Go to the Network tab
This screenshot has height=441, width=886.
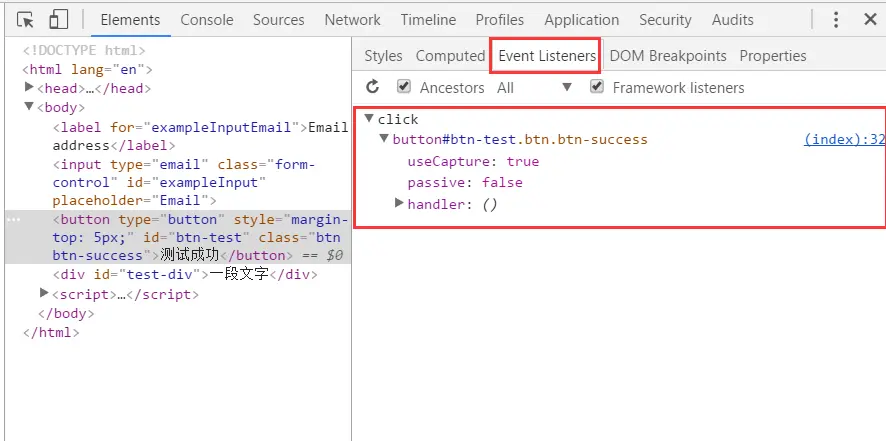pos(353,20)
